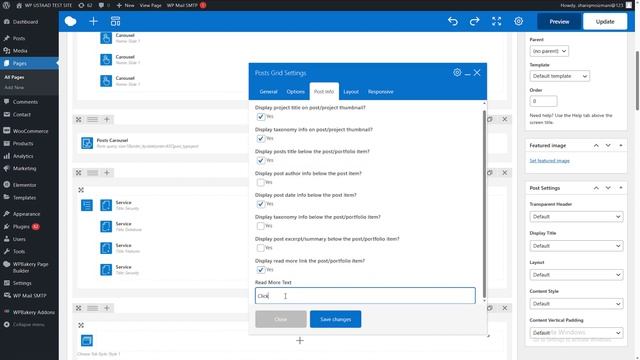This screenshot has width=640, height=360.
Task: Click page vertical scrollbar at right edge
Action: point(637,80)
